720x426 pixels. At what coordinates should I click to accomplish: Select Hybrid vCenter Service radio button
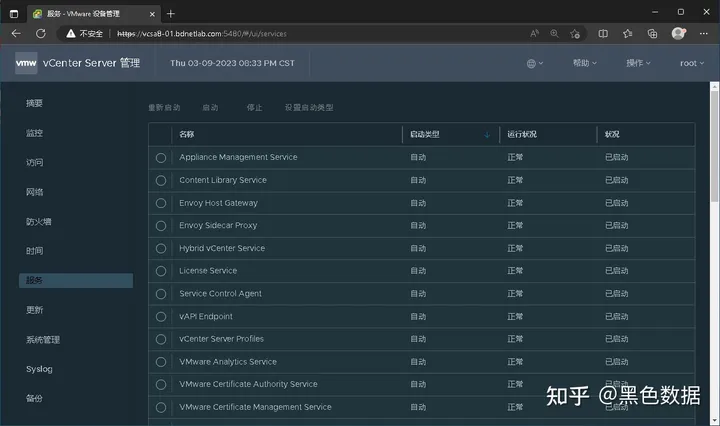tap(161, 248)
